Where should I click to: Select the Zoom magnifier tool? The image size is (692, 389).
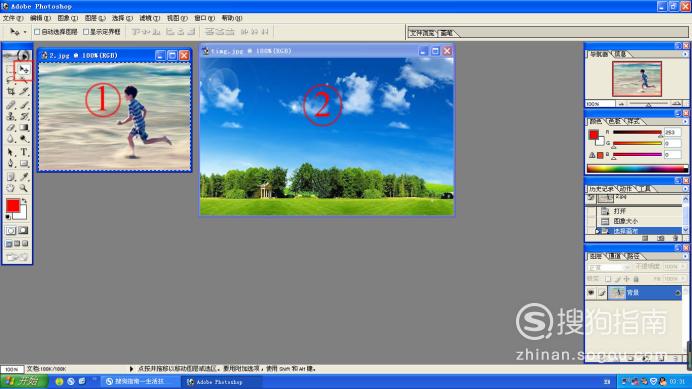click(x=23, y=189)
